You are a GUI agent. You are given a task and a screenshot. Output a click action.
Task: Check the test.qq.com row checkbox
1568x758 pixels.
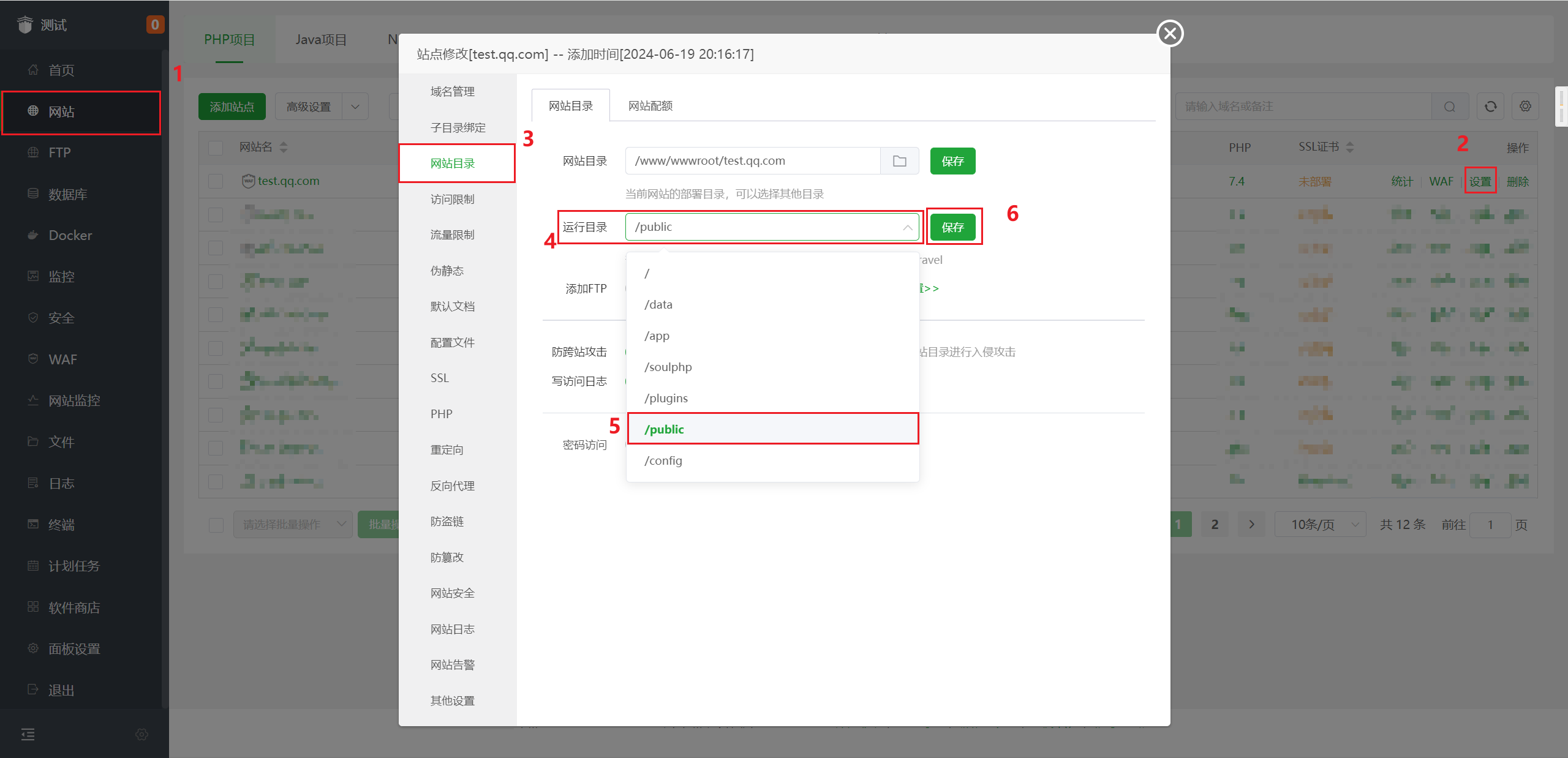click(216, 181)
